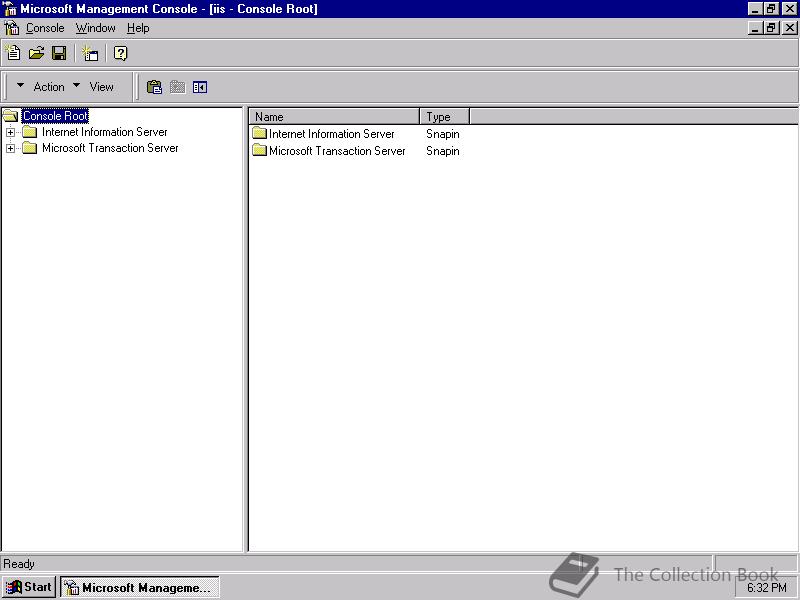Image resolution: width=800 pixels, height=600 pixels.
Task: Restore the Microsoft Management Console main window
Action: click(771, 9)
